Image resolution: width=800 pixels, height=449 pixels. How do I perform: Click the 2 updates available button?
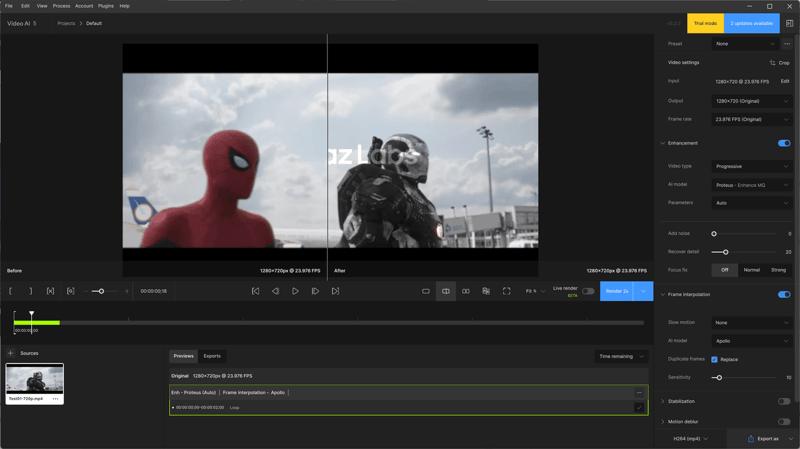point(751,23)
